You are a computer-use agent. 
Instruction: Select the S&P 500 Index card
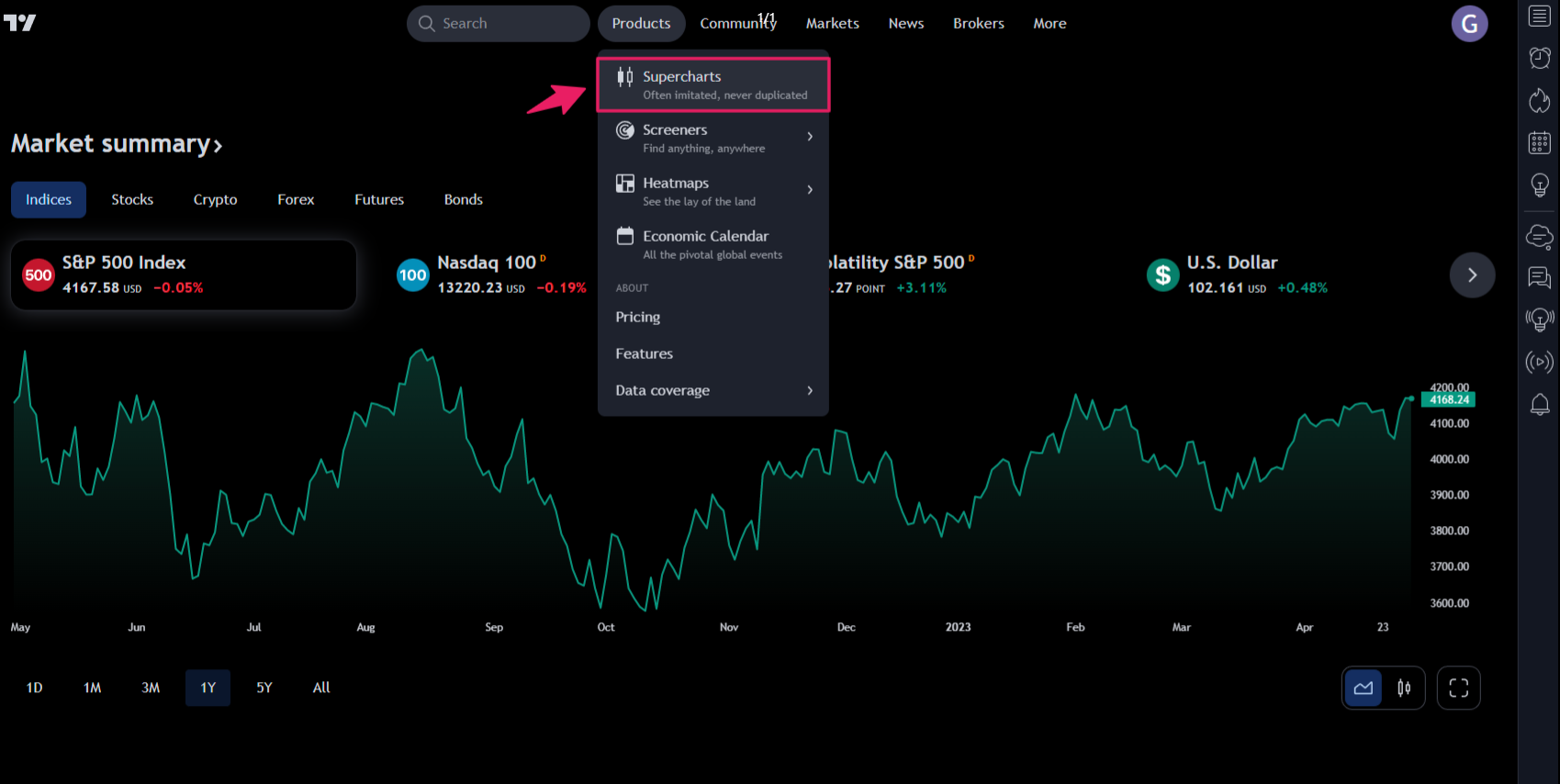(x=184, y=274)
